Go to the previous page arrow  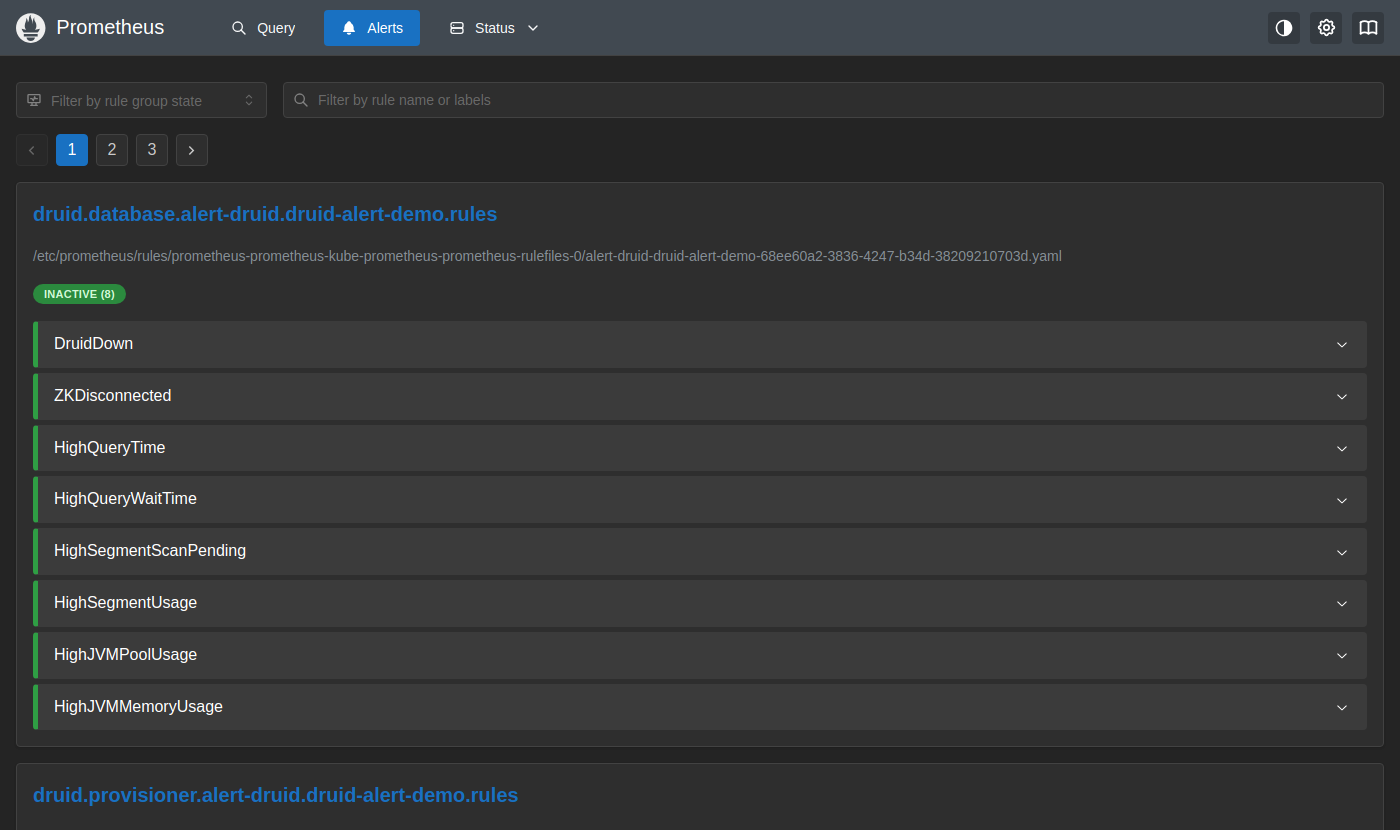click(x=32, y=150)
